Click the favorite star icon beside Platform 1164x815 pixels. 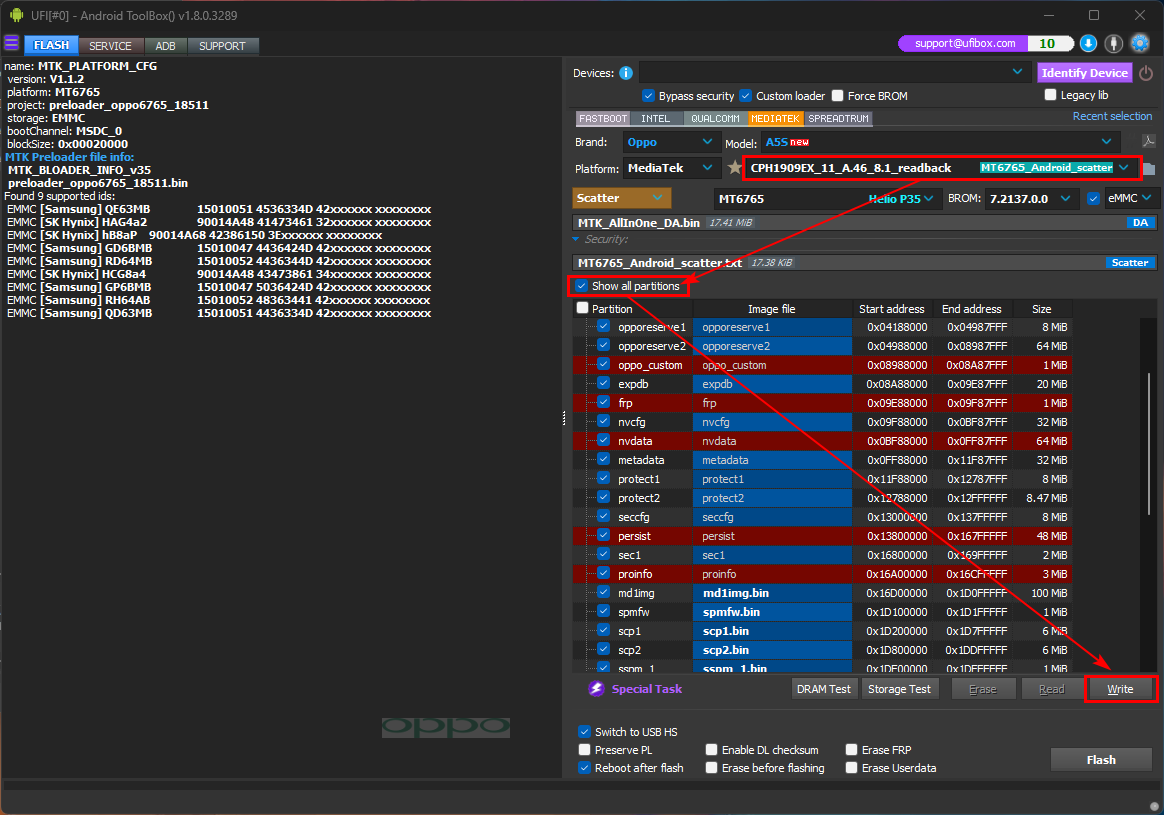735,168
